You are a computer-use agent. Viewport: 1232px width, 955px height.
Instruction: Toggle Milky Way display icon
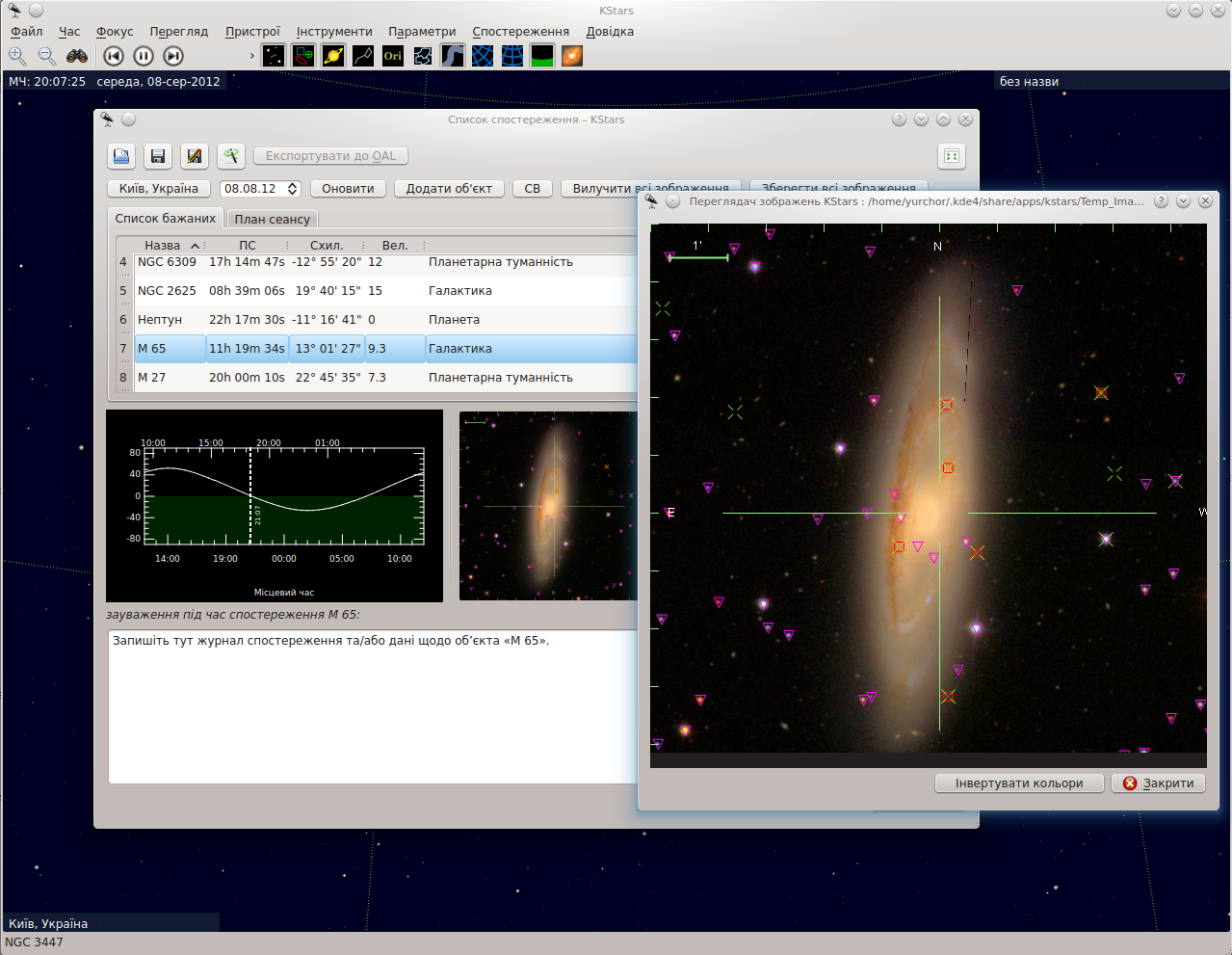453,56
